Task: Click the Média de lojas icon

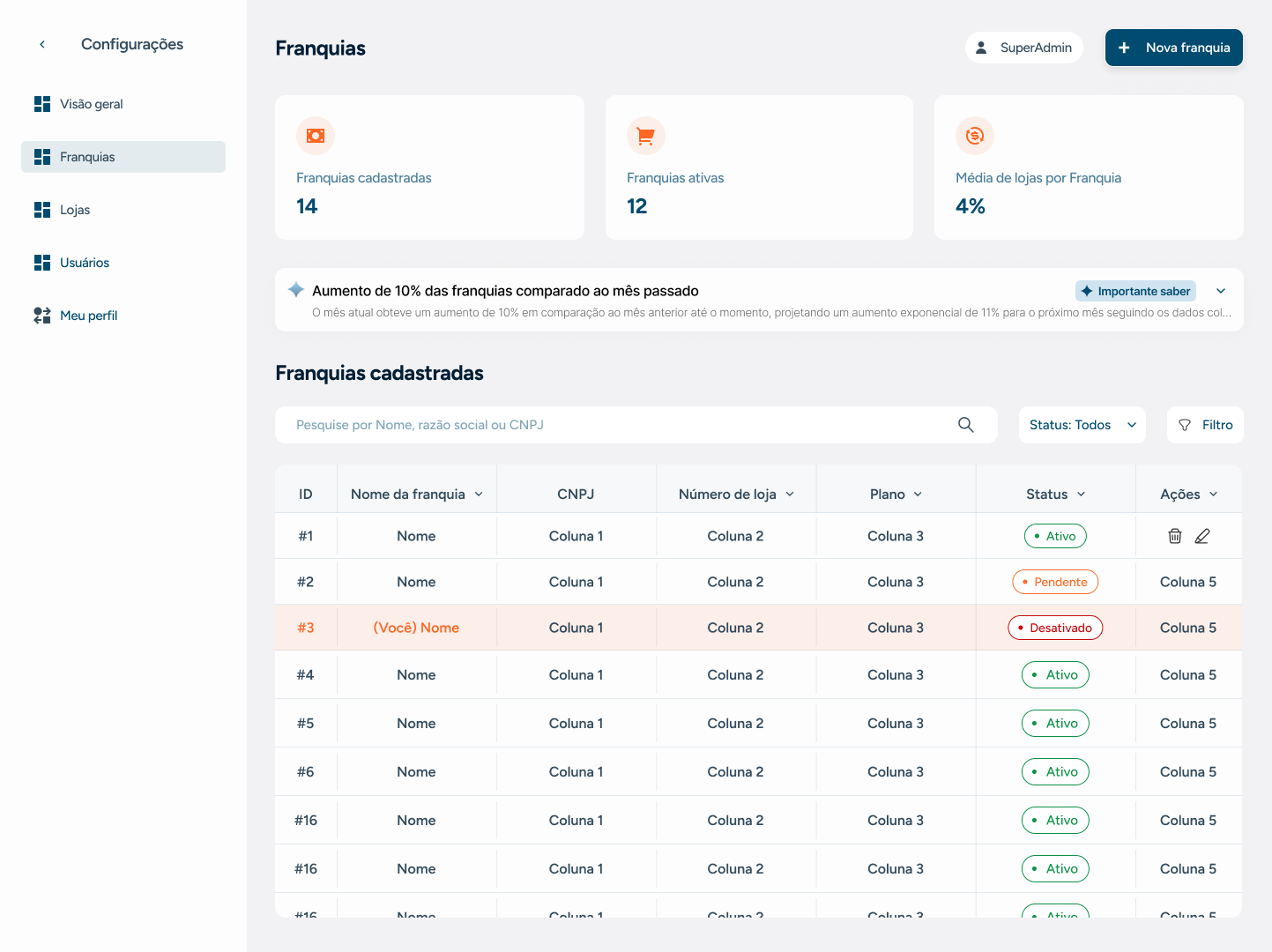Action: tap(975, 136)
